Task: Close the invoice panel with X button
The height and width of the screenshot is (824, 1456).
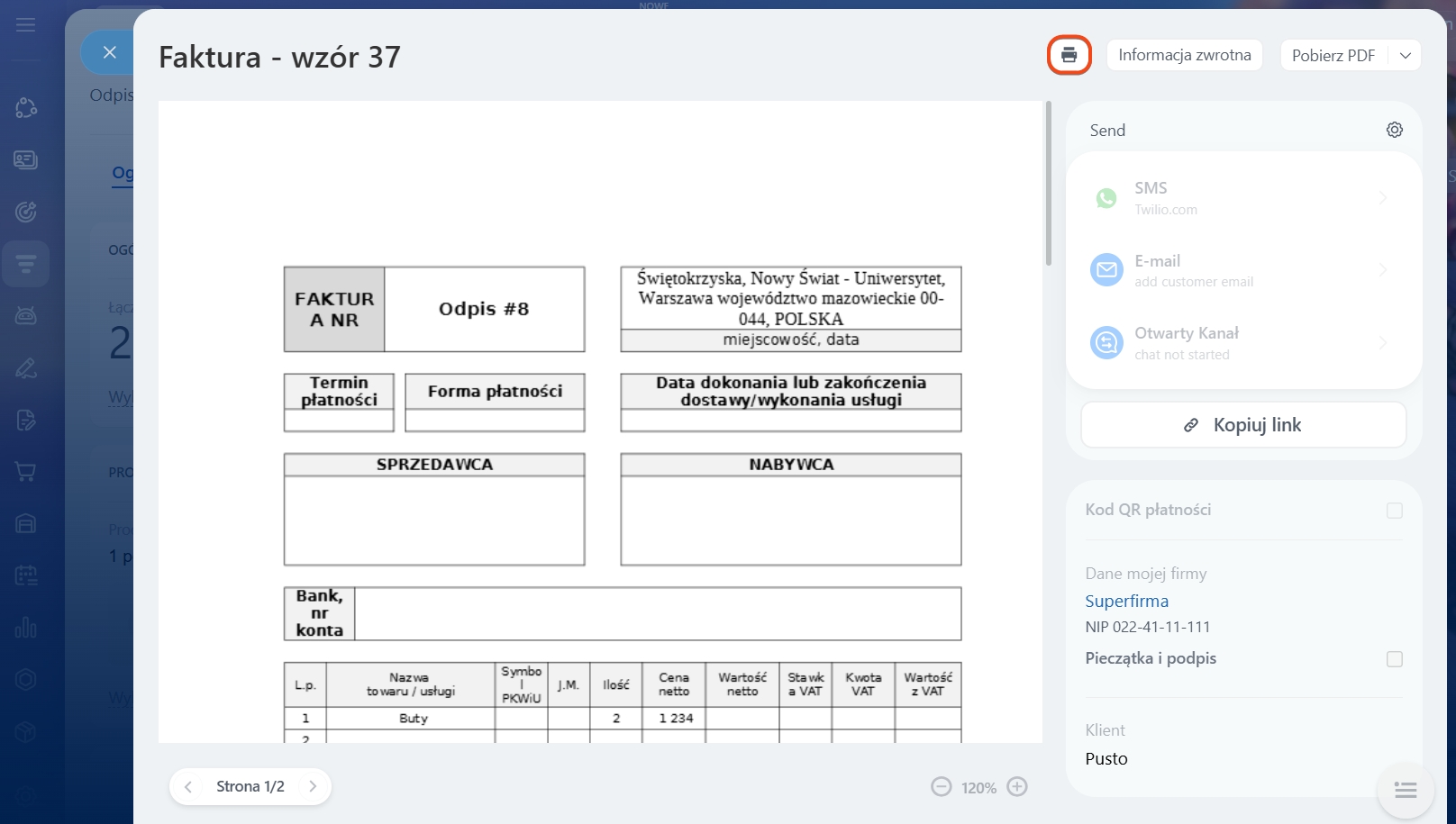Action: coord(110,53)
